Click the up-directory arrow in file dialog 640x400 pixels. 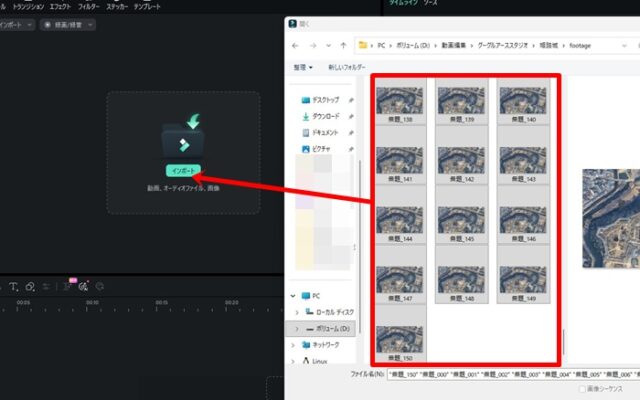[342, 45]
